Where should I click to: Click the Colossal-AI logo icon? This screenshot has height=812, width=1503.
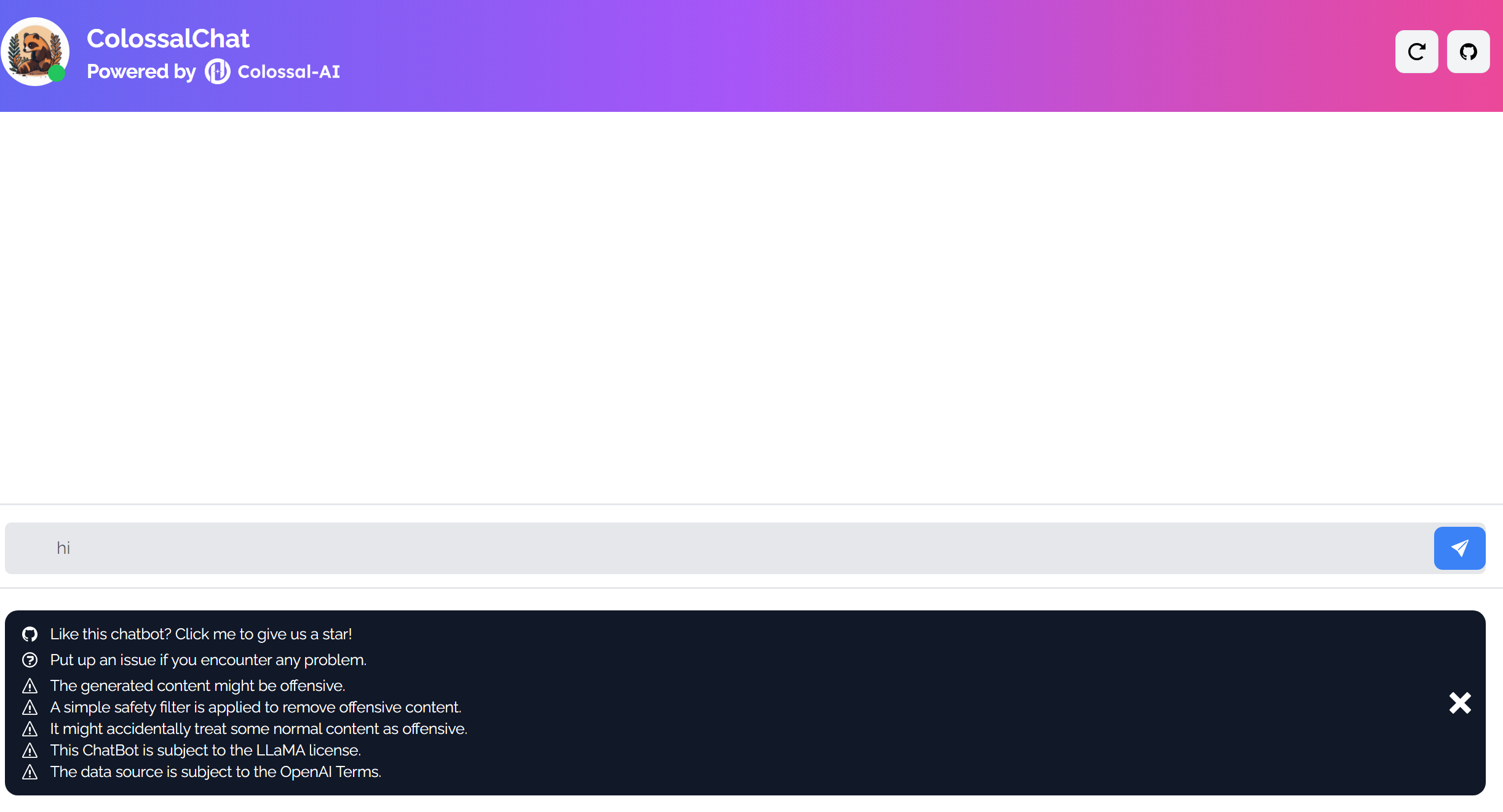coord(218,71)
